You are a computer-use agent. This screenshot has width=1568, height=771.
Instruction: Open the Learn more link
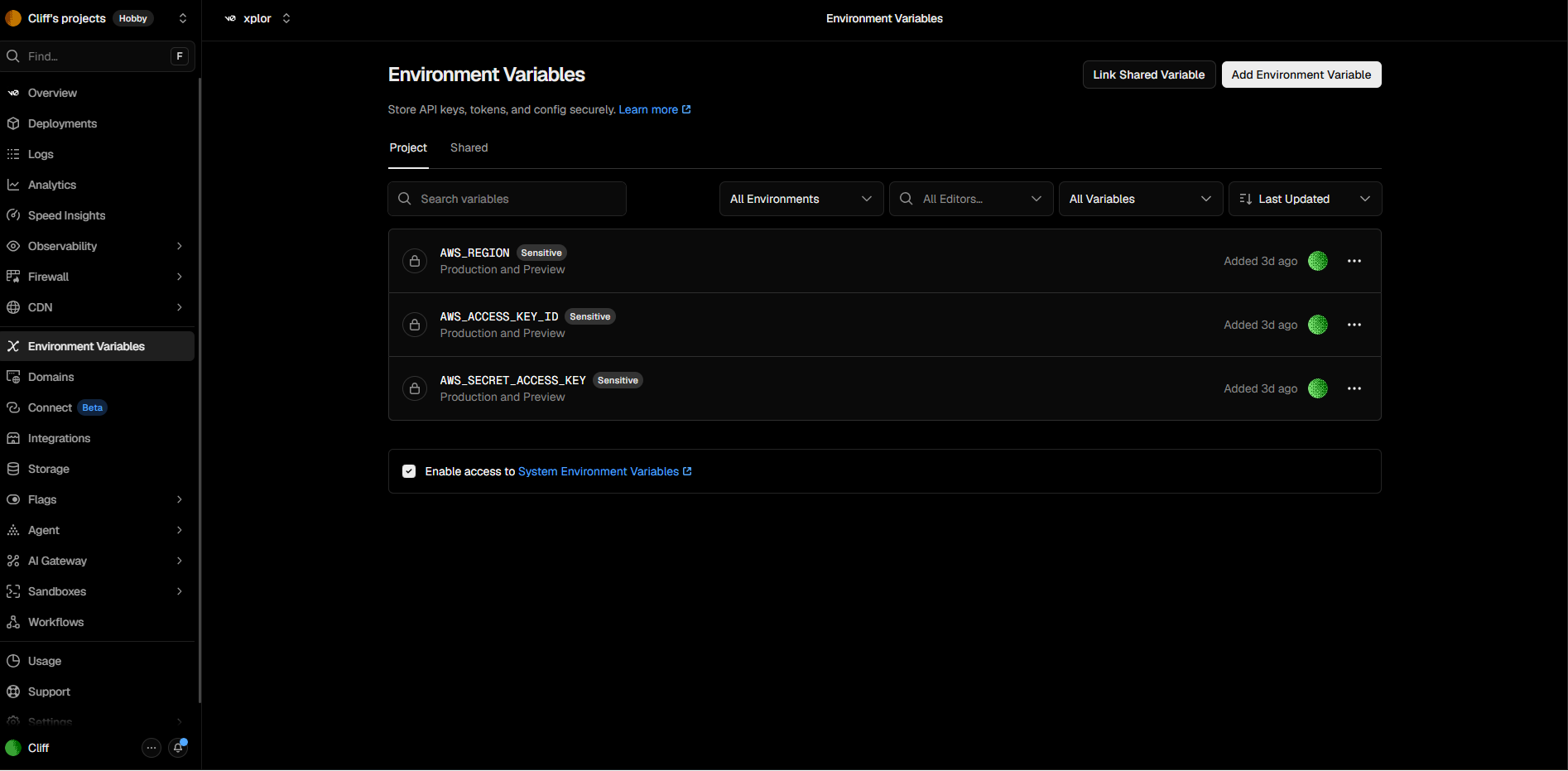(655, 109)
